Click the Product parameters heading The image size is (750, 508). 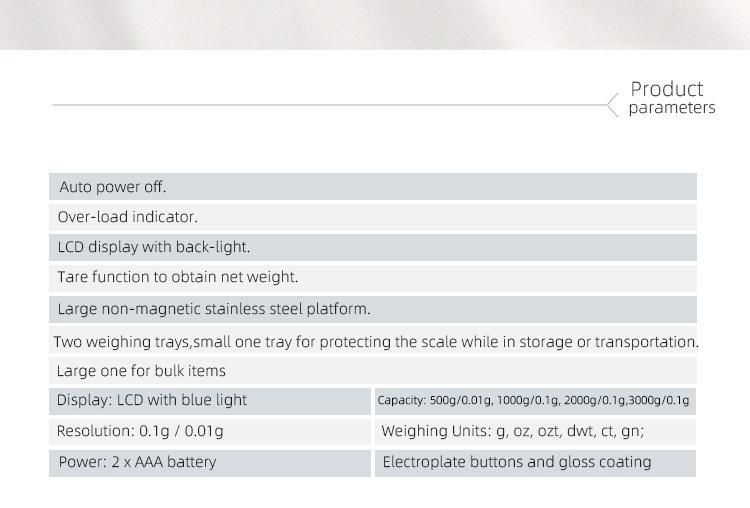click(x=672, y=98)
